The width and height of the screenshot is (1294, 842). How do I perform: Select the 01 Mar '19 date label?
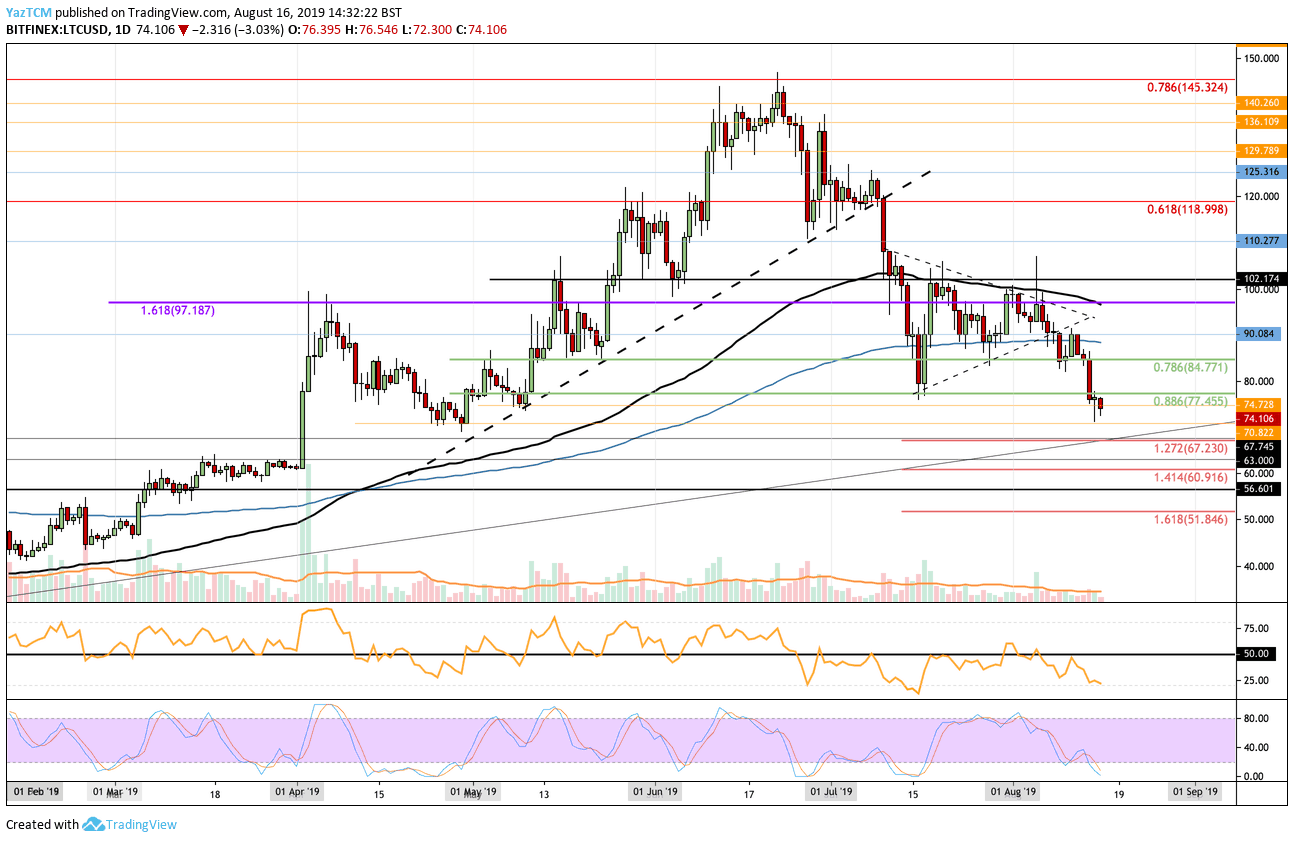tap(117, 792)
